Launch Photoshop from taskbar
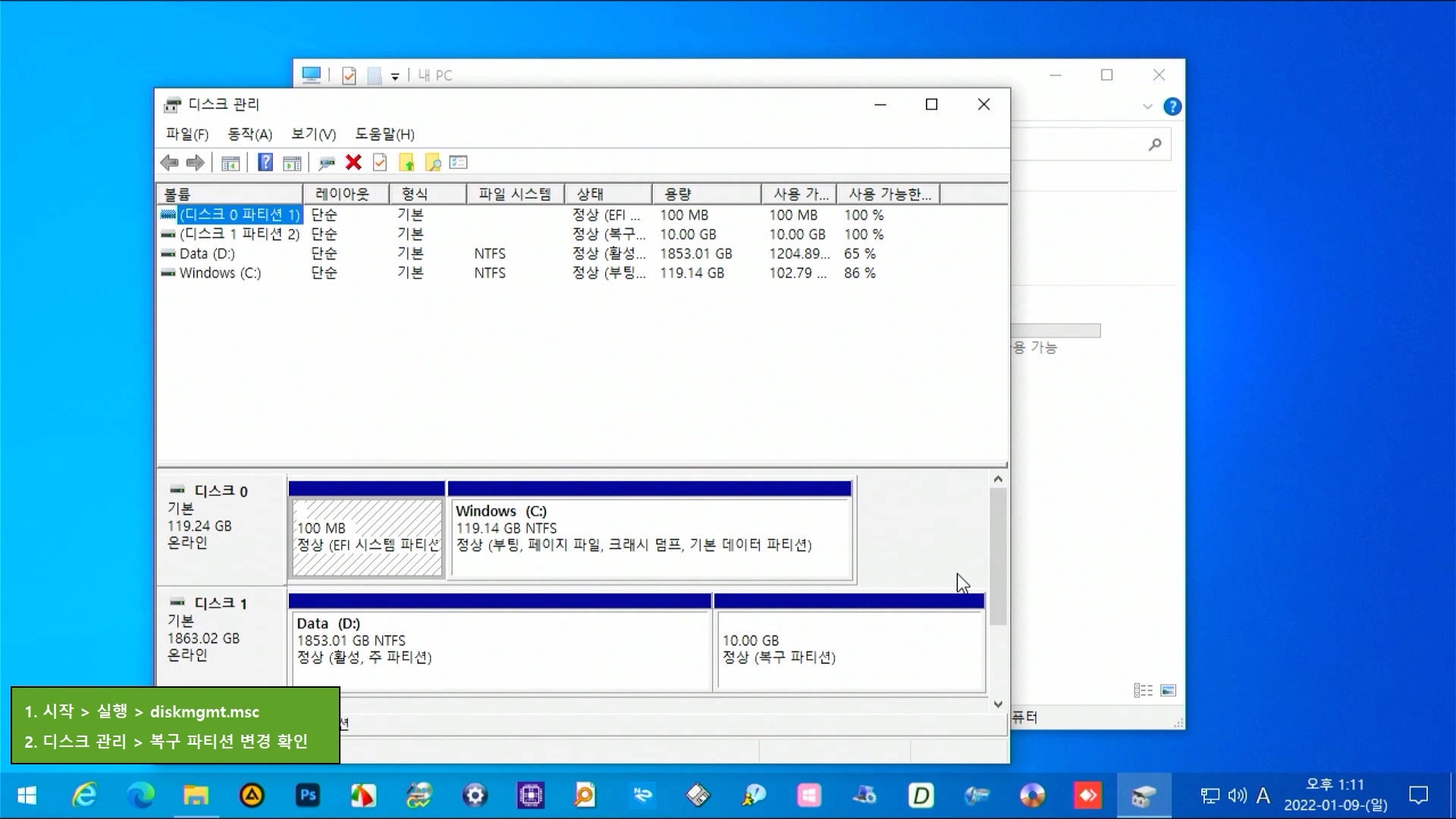1456x819 pixels. click(307, 795)
